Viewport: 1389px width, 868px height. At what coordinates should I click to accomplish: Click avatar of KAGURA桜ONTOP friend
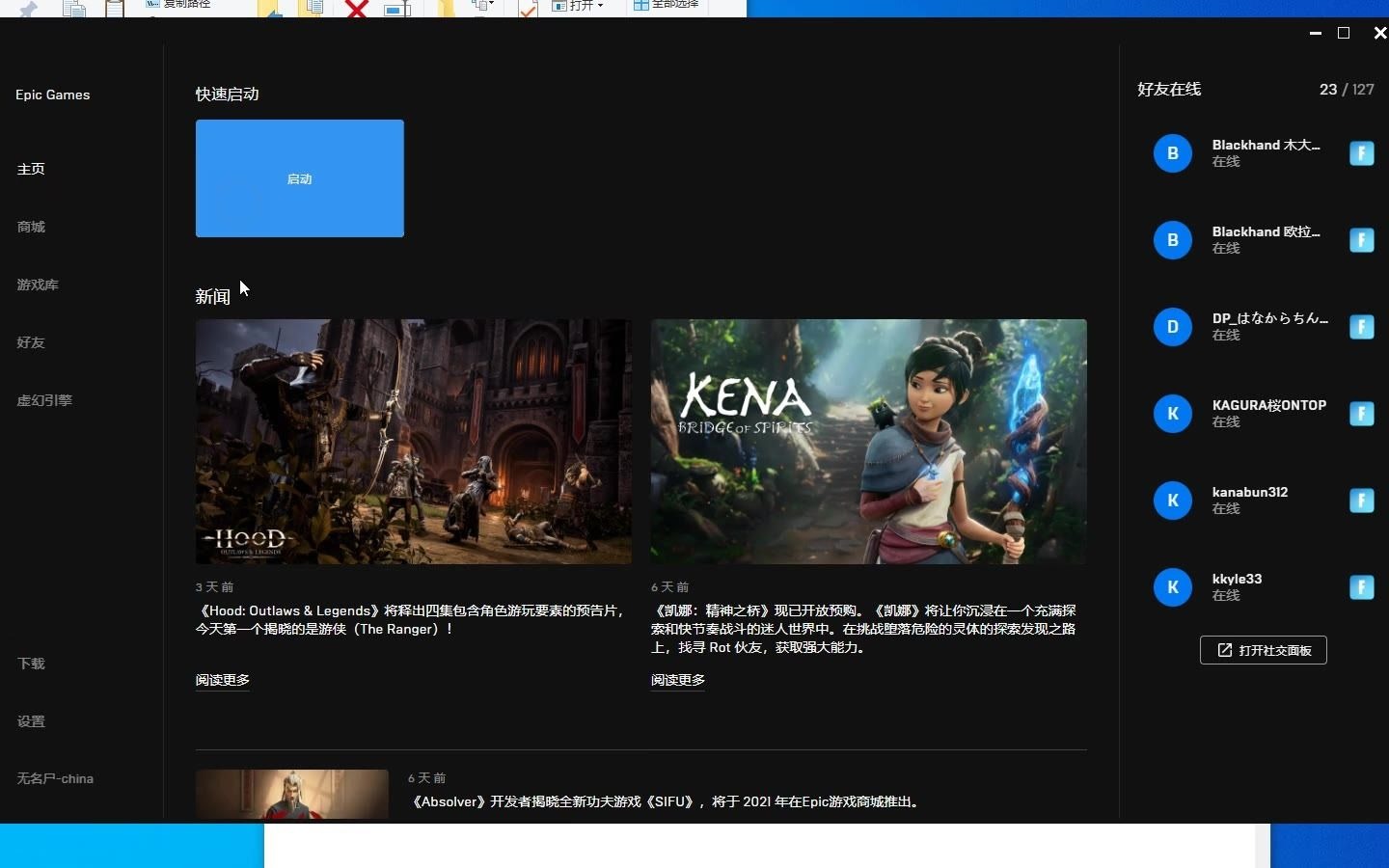pos(1173,414)
